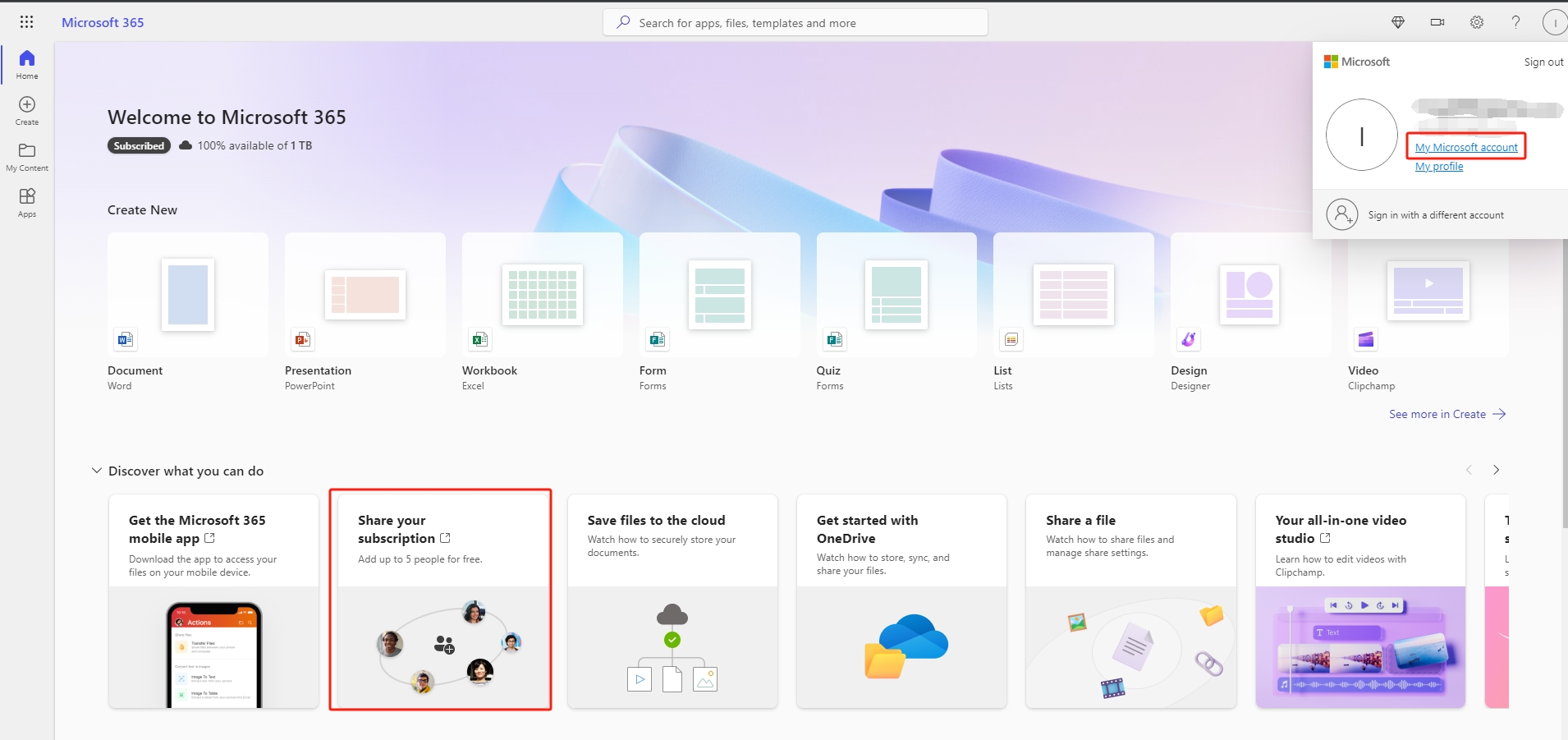1568x740 pixels.
Task: Click the large profile picture circle
Action: 1362,135
